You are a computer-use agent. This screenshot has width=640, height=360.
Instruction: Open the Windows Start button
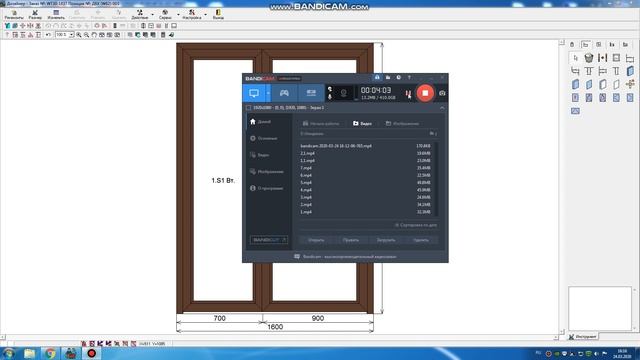pyautogui.click(x=8, y=353)
